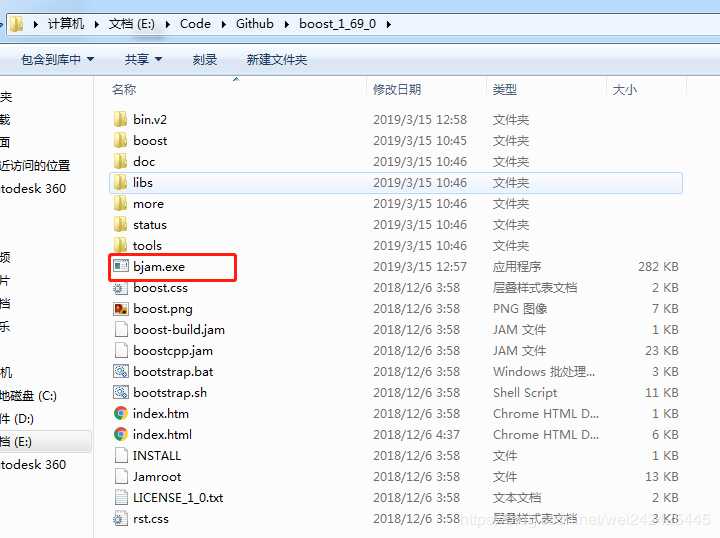Expand the arrow after 计算机 in address bar
The image size is (720, 538).
[x=97, y=24]
